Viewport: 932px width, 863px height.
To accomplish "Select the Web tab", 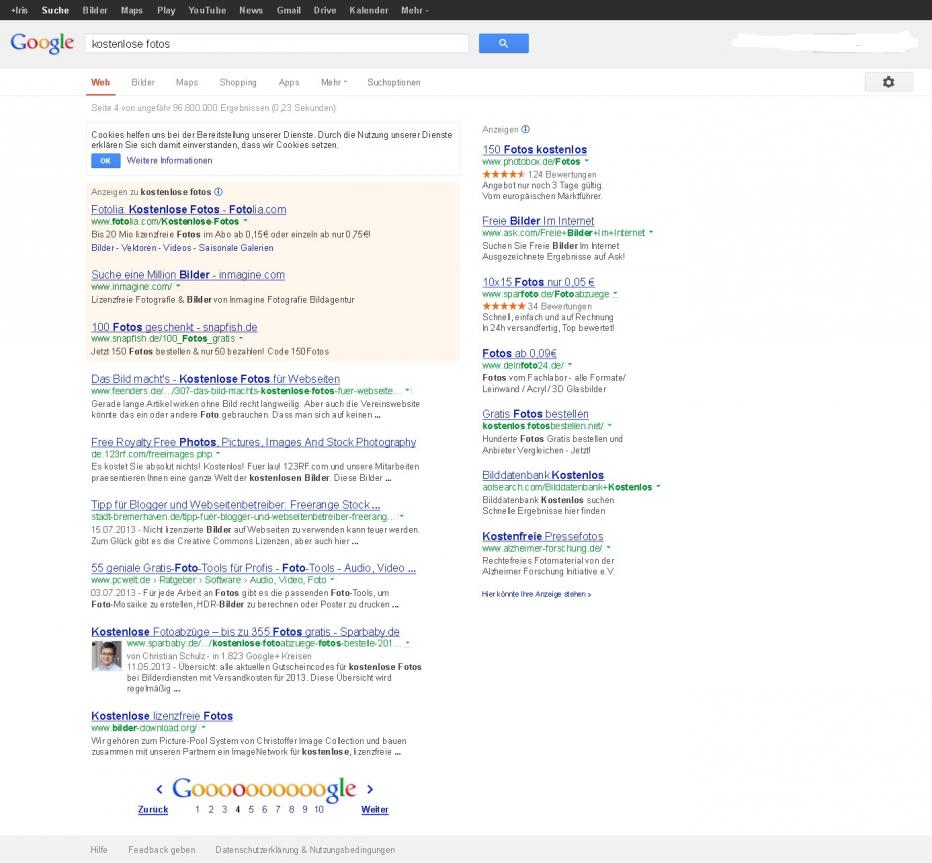I will (100, 83).
